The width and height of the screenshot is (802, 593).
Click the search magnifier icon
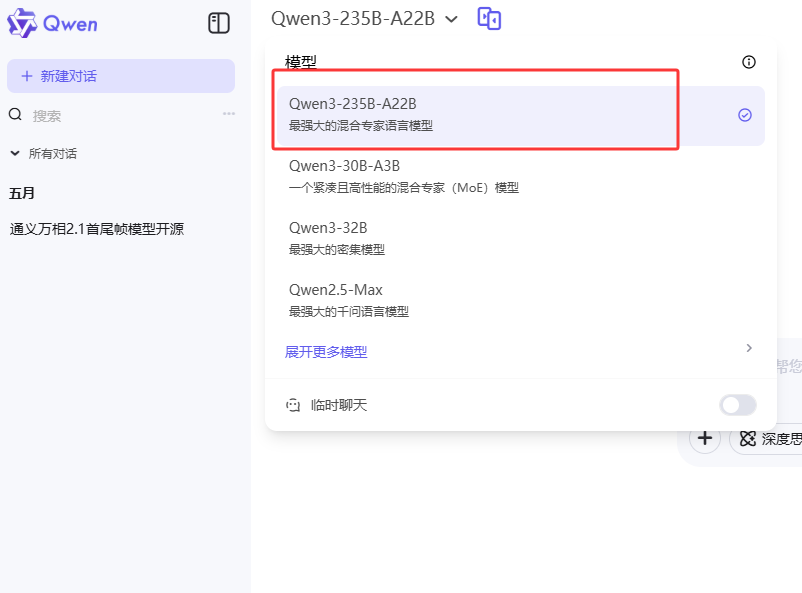point(15,114)
